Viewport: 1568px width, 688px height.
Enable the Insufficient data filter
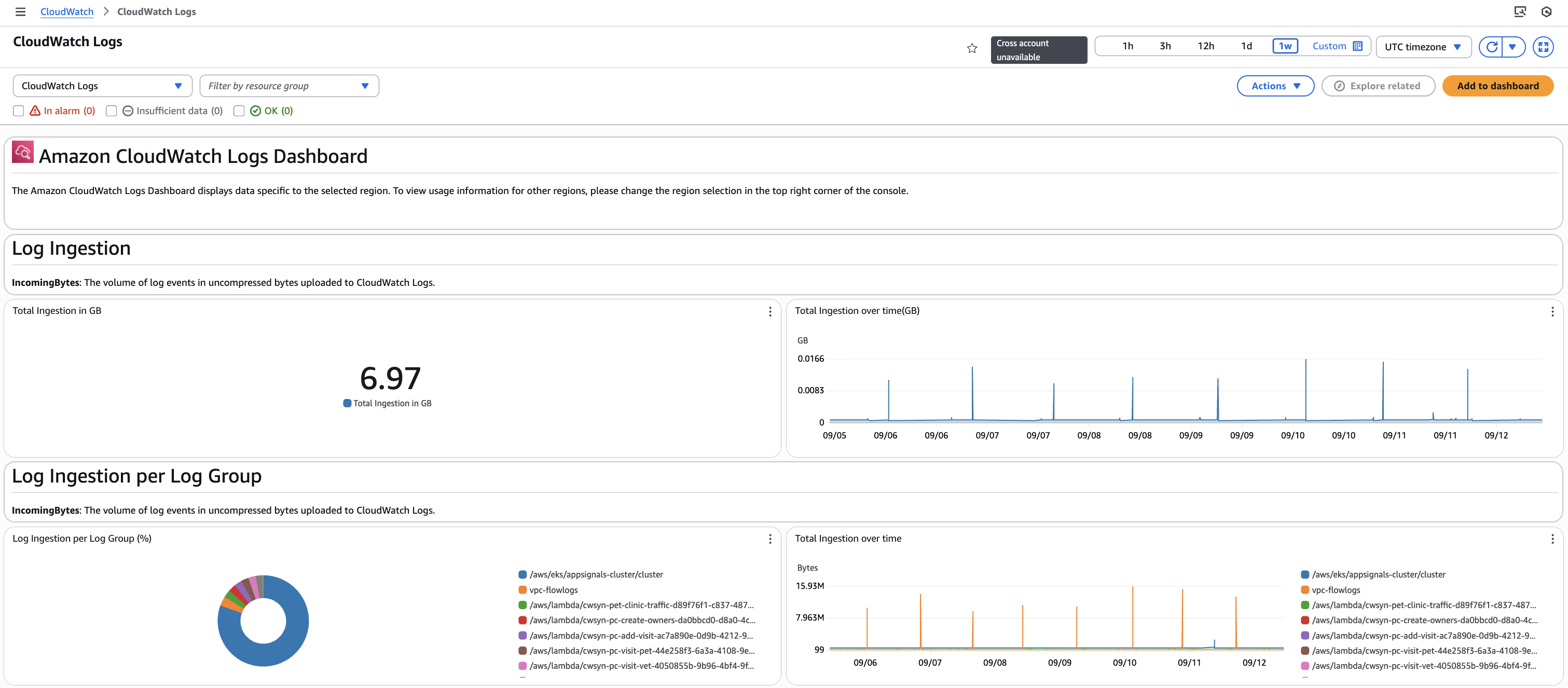point(111,110)
